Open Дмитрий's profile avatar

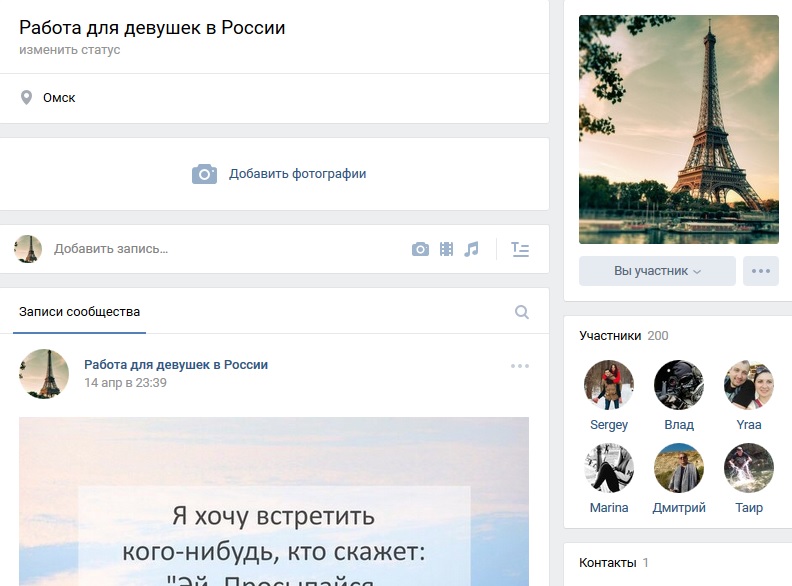click(x=678, y=468)
